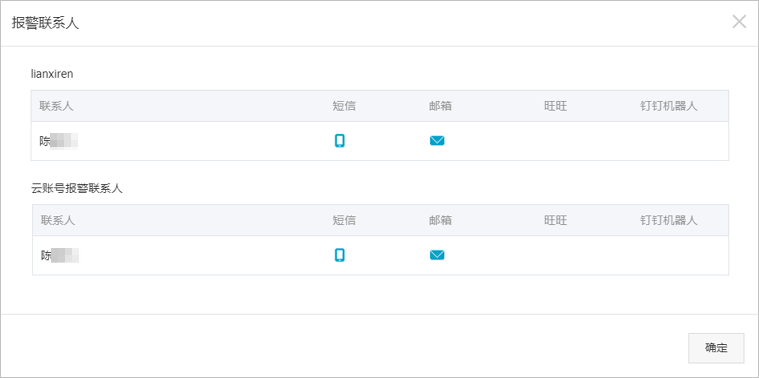Click 邮箱 column header in second table
This screenshot has width=759, height=378.
440,220
